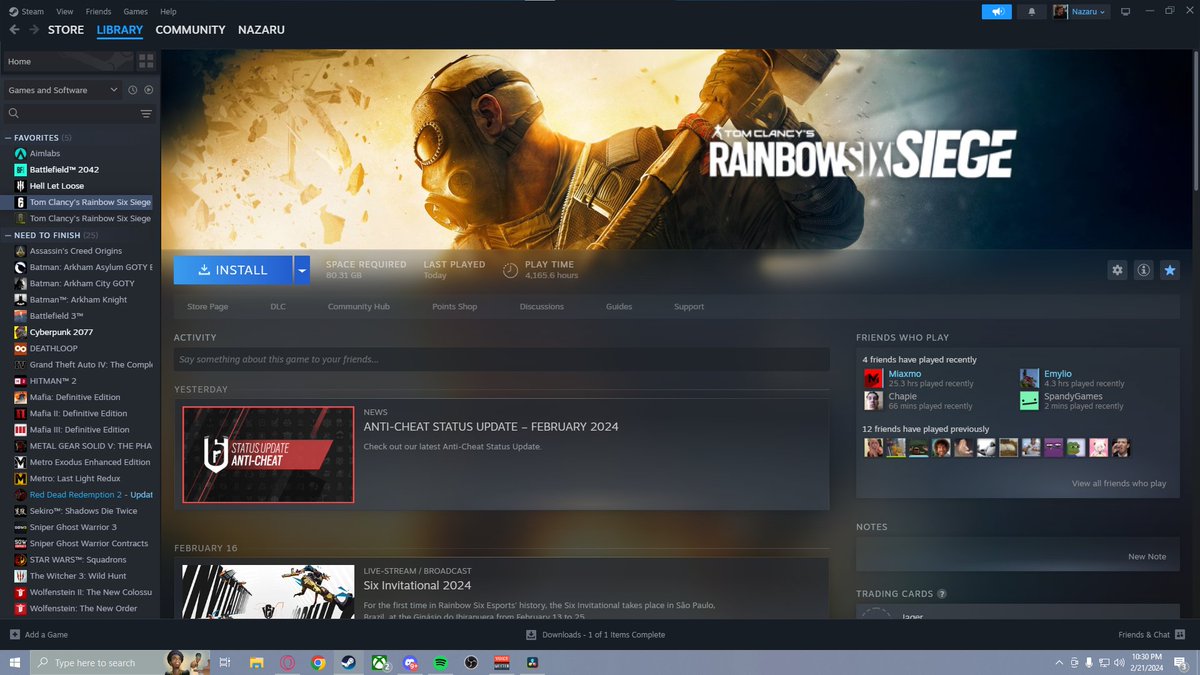The height and width of the screenshot is (675, 1200).
Task: Toggle the favorite star for Rainbow Six Siege
Action: (1169, 270)
